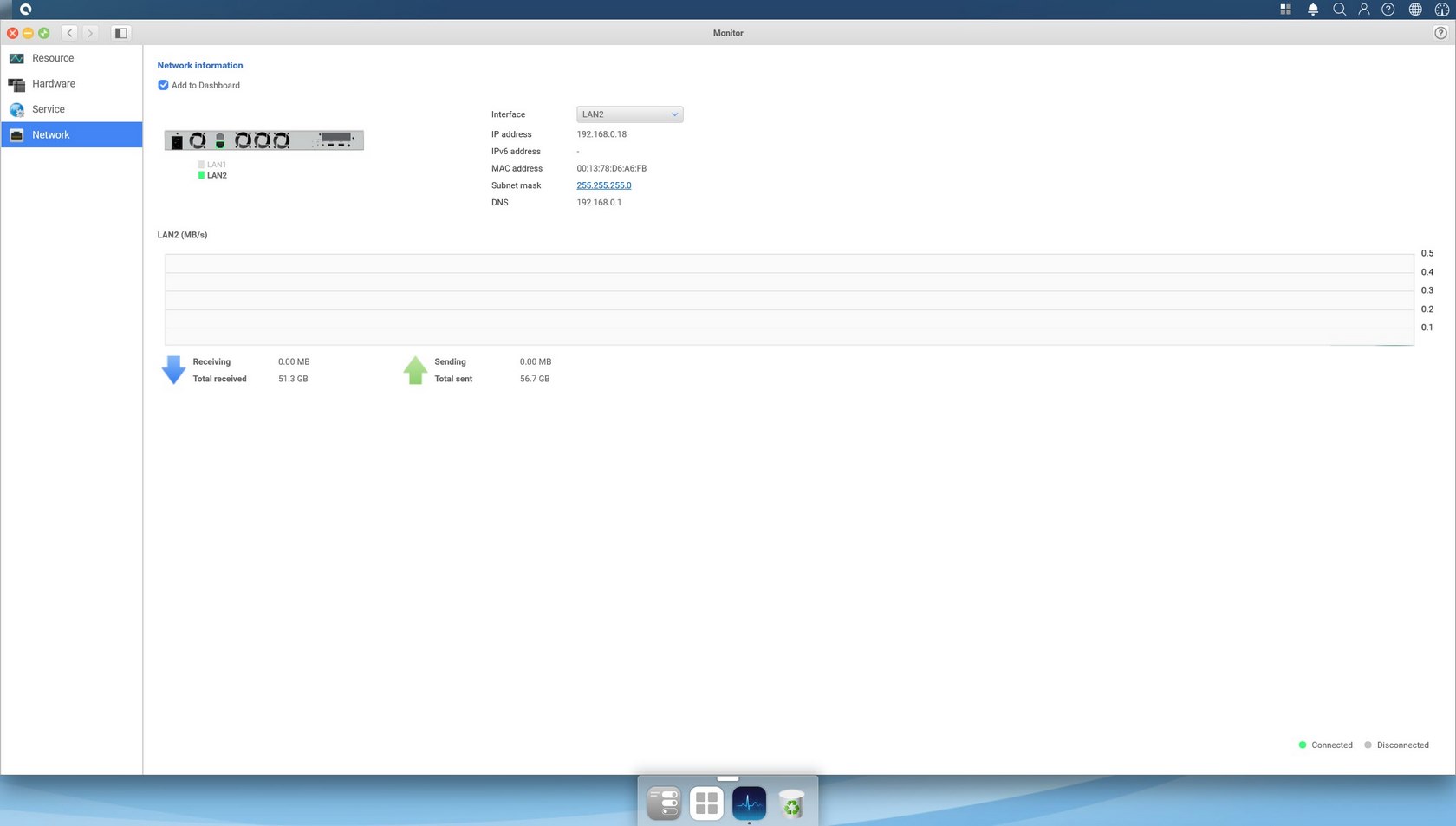
Task: Go back with the left arrow
Action: pyautogui.click(x=69, y=33)
